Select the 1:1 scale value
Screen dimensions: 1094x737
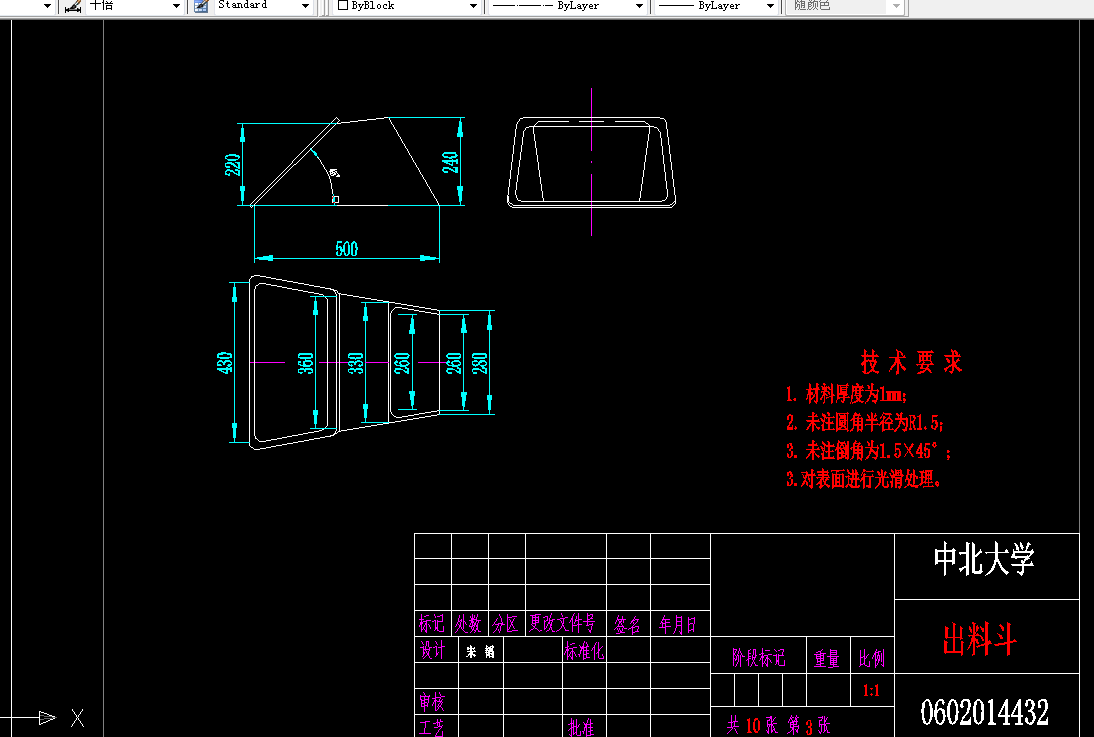[871, 691]
